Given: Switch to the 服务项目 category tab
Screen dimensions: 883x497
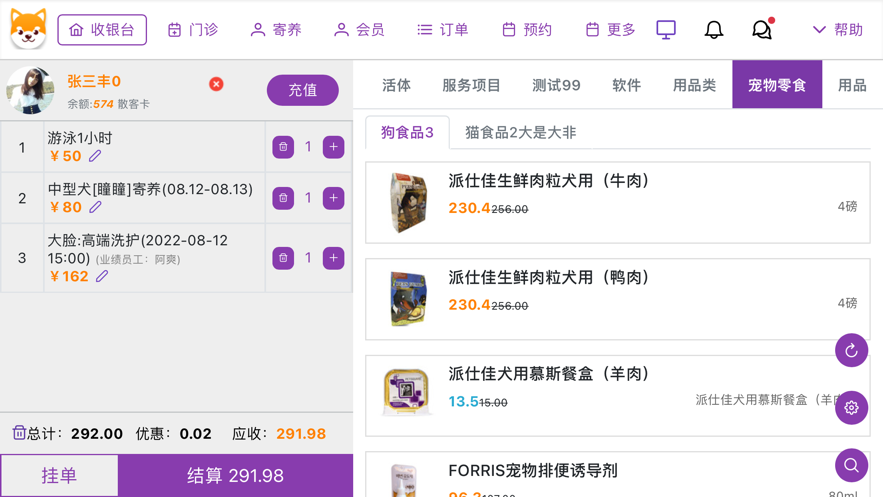Looking at the screenshot, I should [x=471, y=85].
